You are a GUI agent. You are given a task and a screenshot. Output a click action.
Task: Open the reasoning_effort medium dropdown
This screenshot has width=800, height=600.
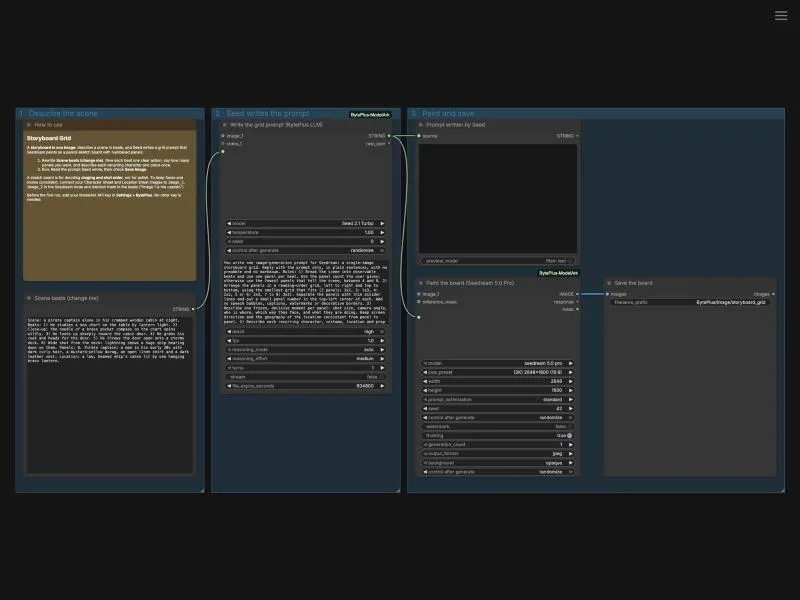coord(305,359)
